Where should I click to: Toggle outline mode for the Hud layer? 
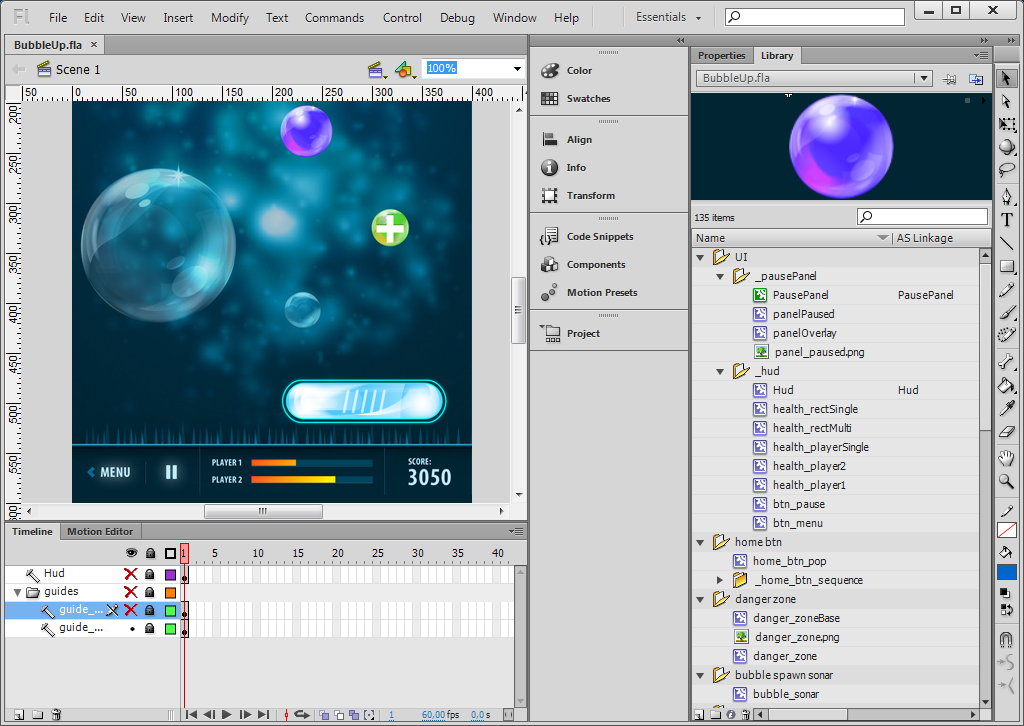coord(170,574)
